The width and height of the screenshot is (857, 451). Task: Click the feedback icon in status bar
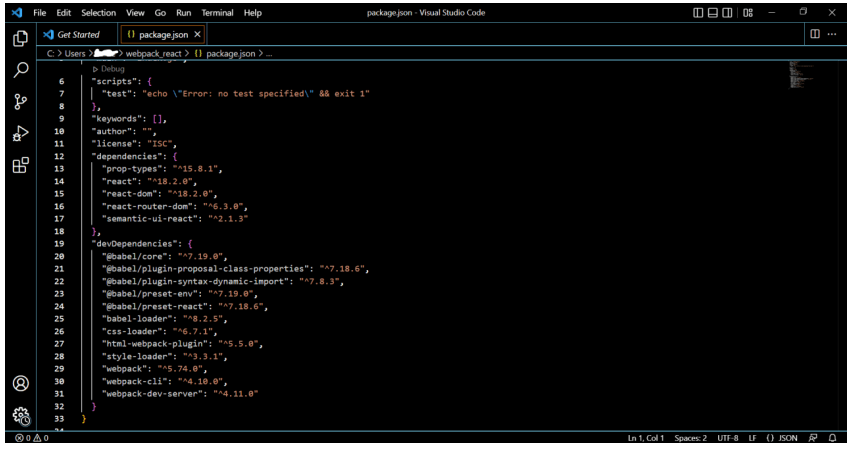coord(813,438)
